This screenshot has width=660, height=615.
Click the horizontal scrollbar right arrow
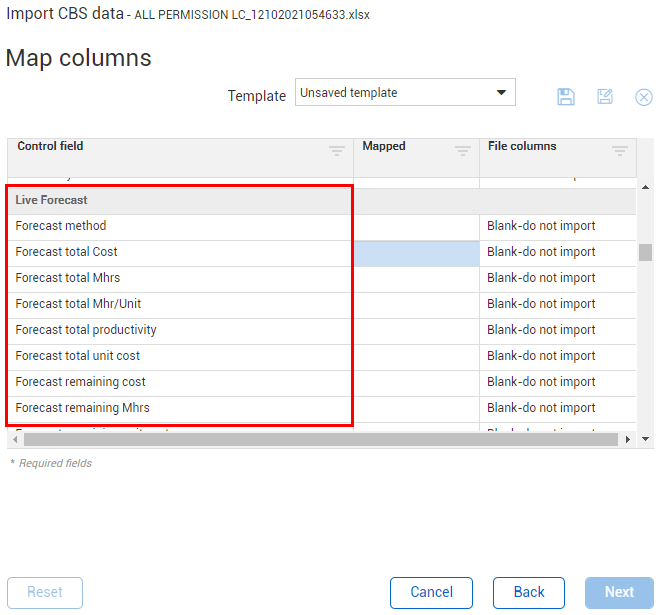[x=628, y=439]
